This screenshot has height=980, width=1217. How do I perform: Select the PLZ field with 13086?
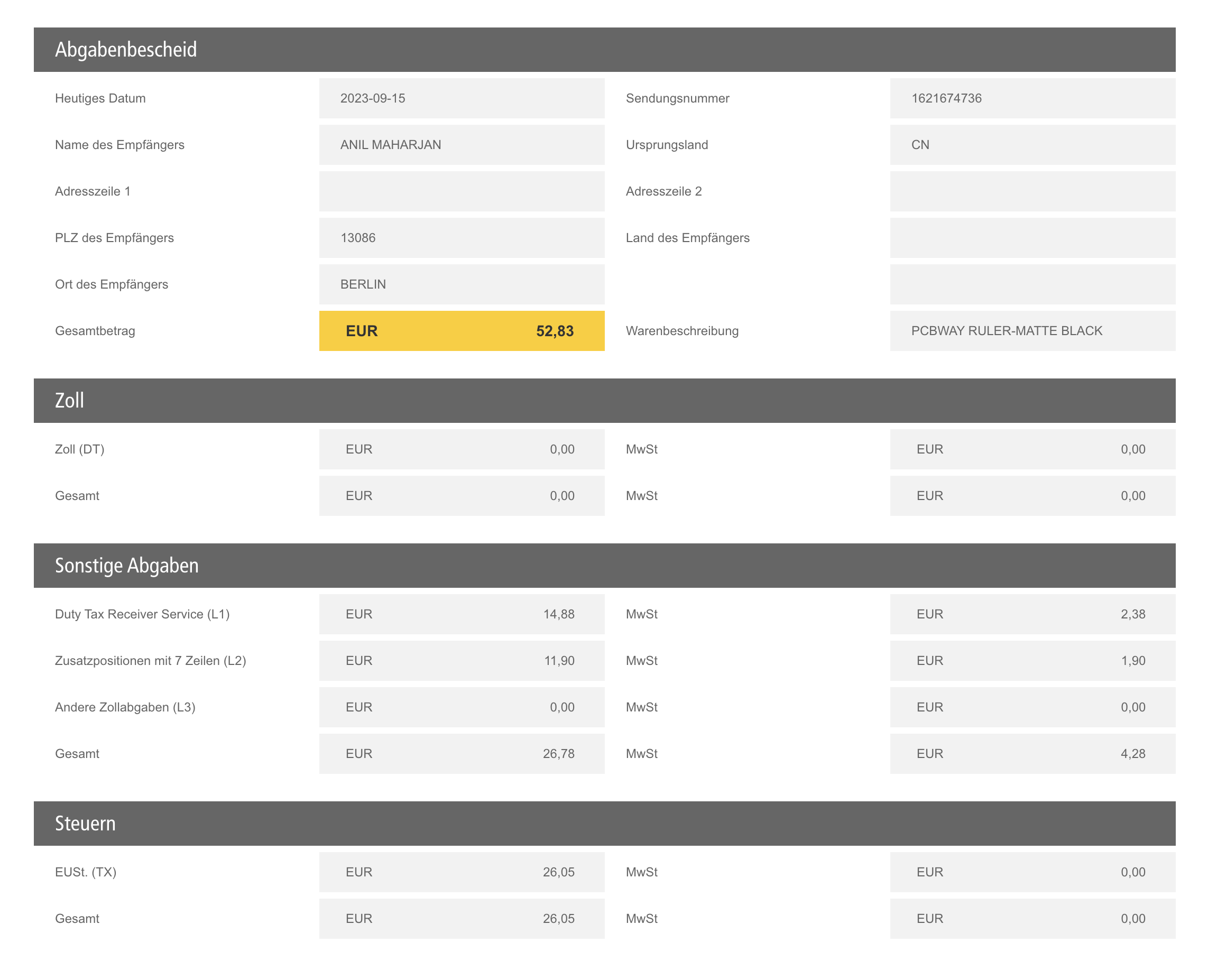[x=461, y=238]
